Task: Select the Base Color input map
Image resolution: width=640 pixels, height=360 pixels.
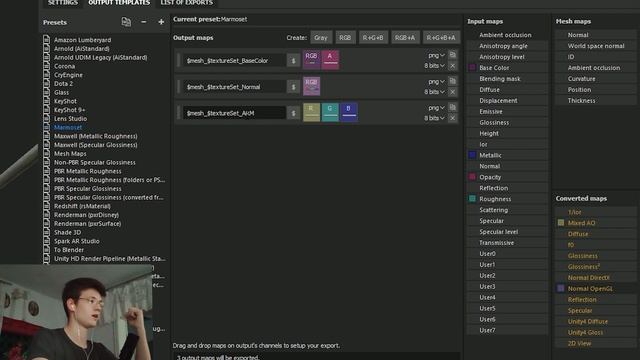Action: pyautogui.click(x=507, y=68)
